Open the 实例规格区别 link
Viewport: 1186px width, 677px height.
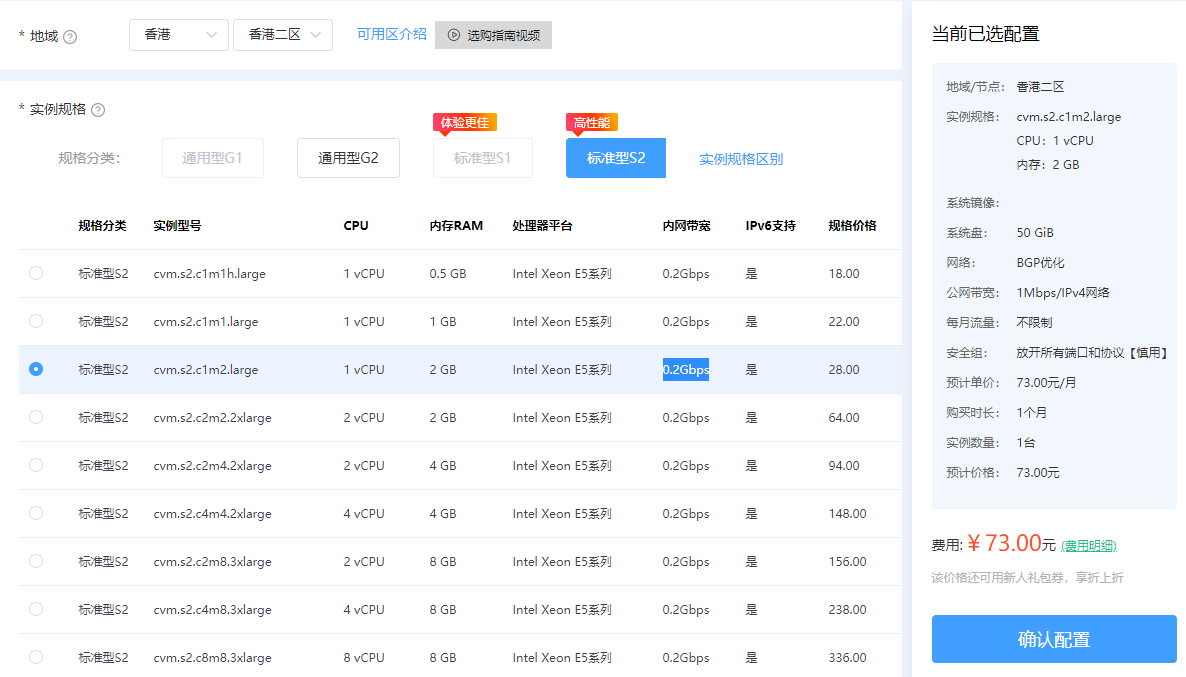pos(740,159)
